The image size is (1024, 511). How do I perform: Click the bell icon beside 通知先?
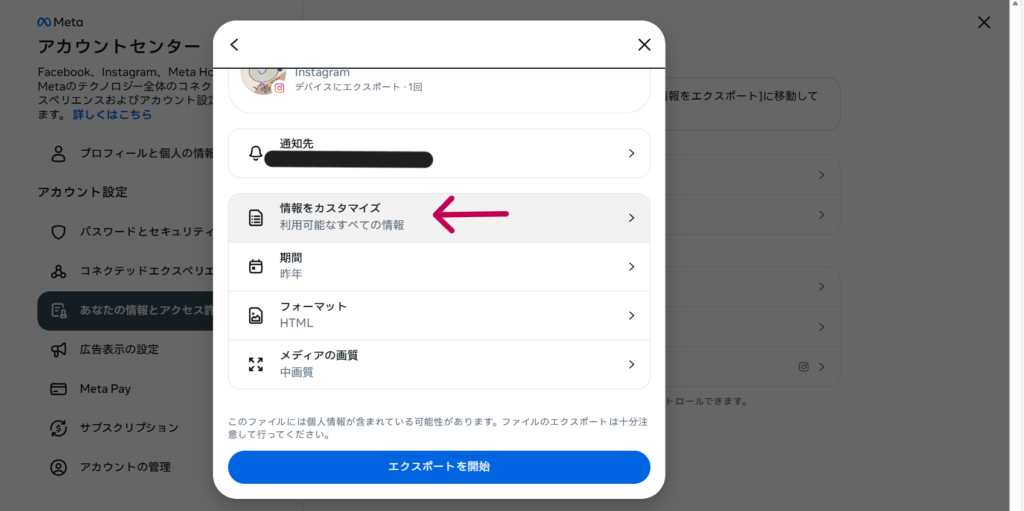[x=256, y=153]
